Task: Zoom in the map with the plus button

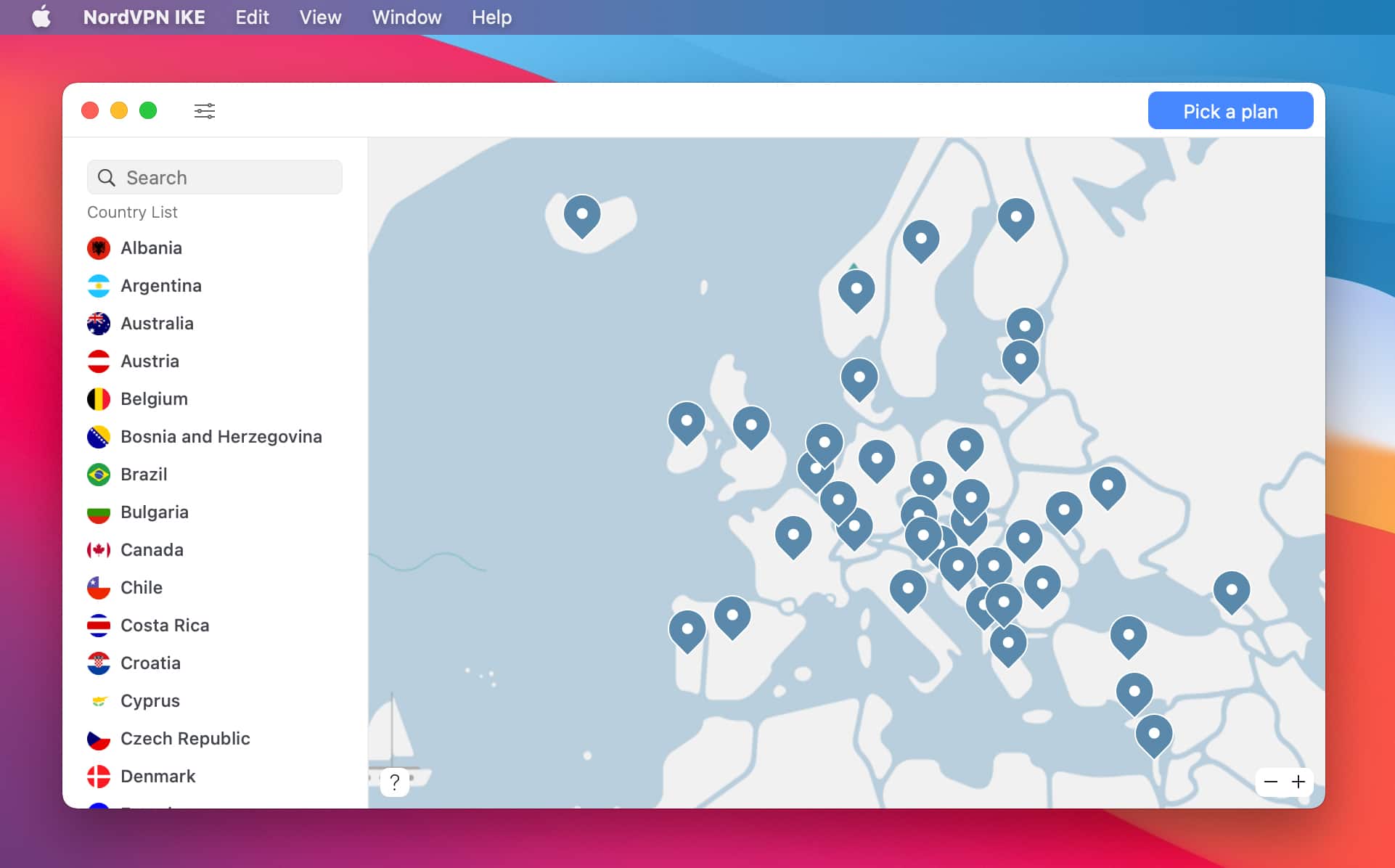Action: 1298,782
